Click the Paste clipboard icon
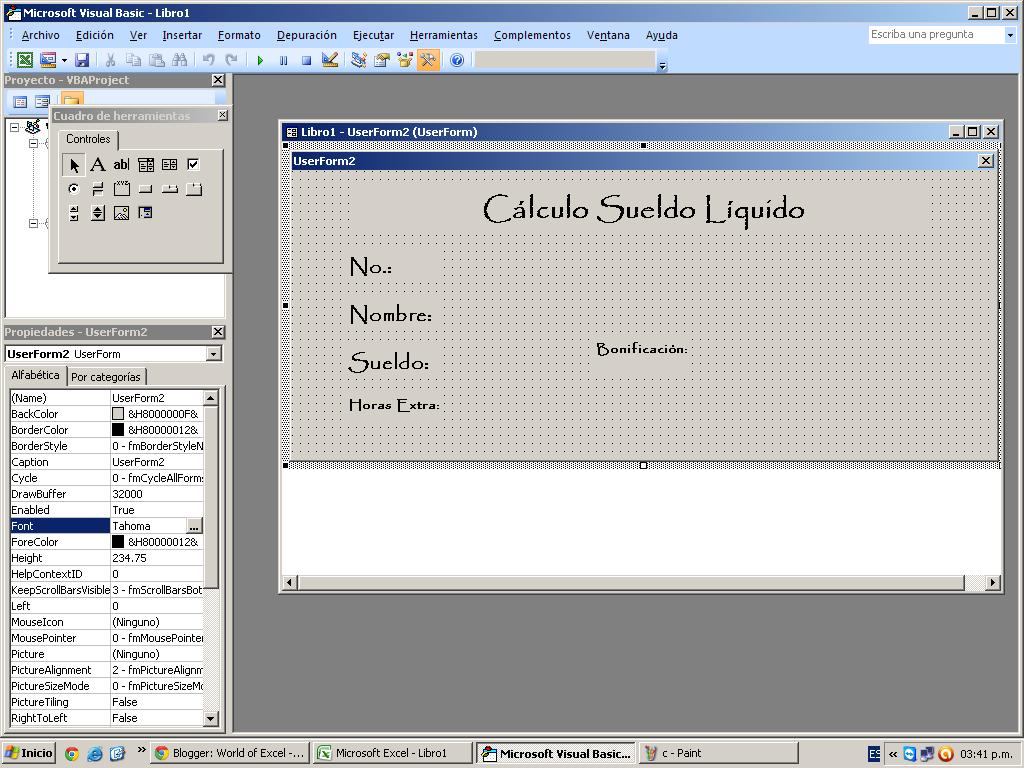Screen dimensions: 1024x768 157,60
